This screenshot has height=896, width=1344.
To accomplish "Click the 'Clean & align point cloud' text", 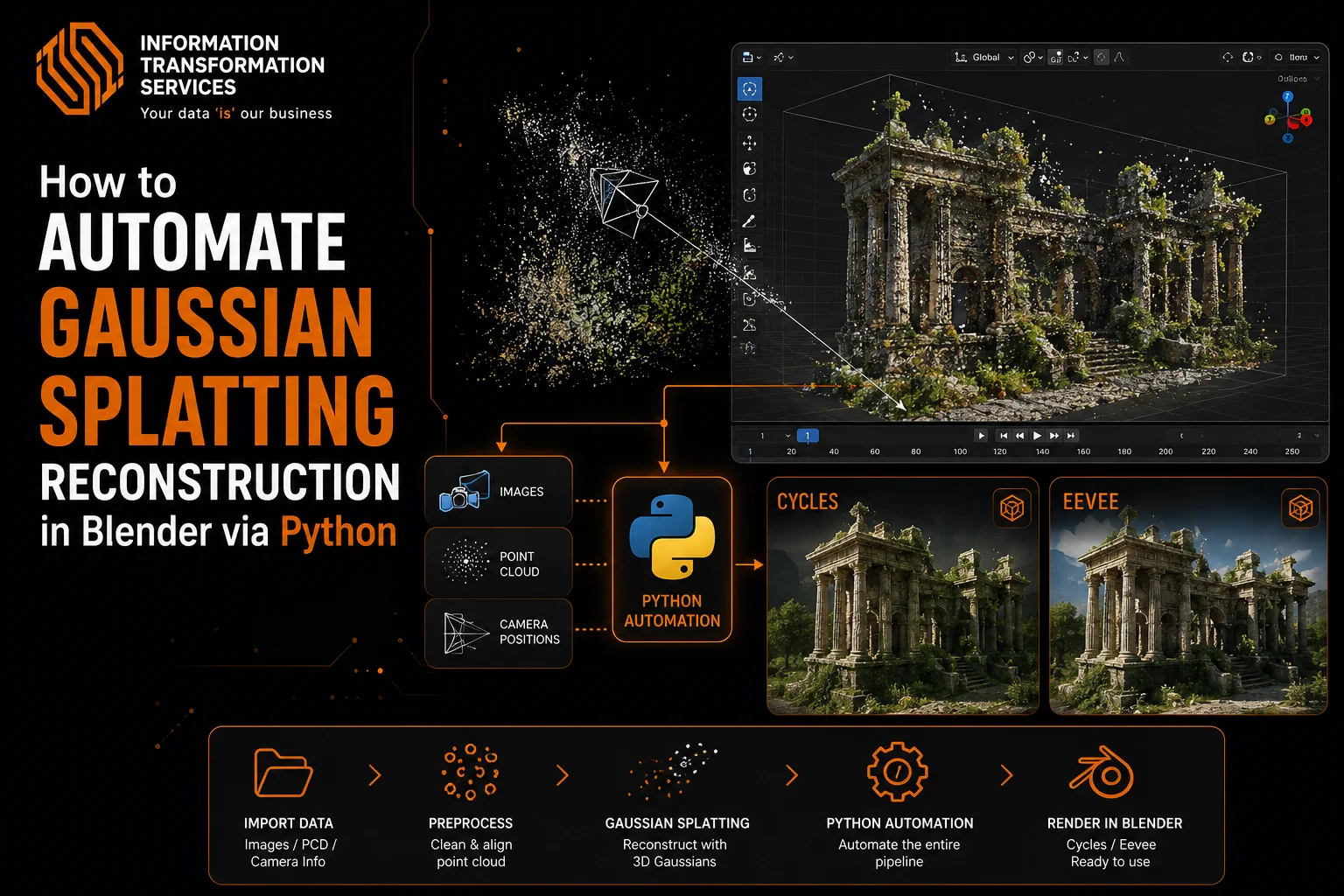I will pyautogui.click(x=471, y=853).
